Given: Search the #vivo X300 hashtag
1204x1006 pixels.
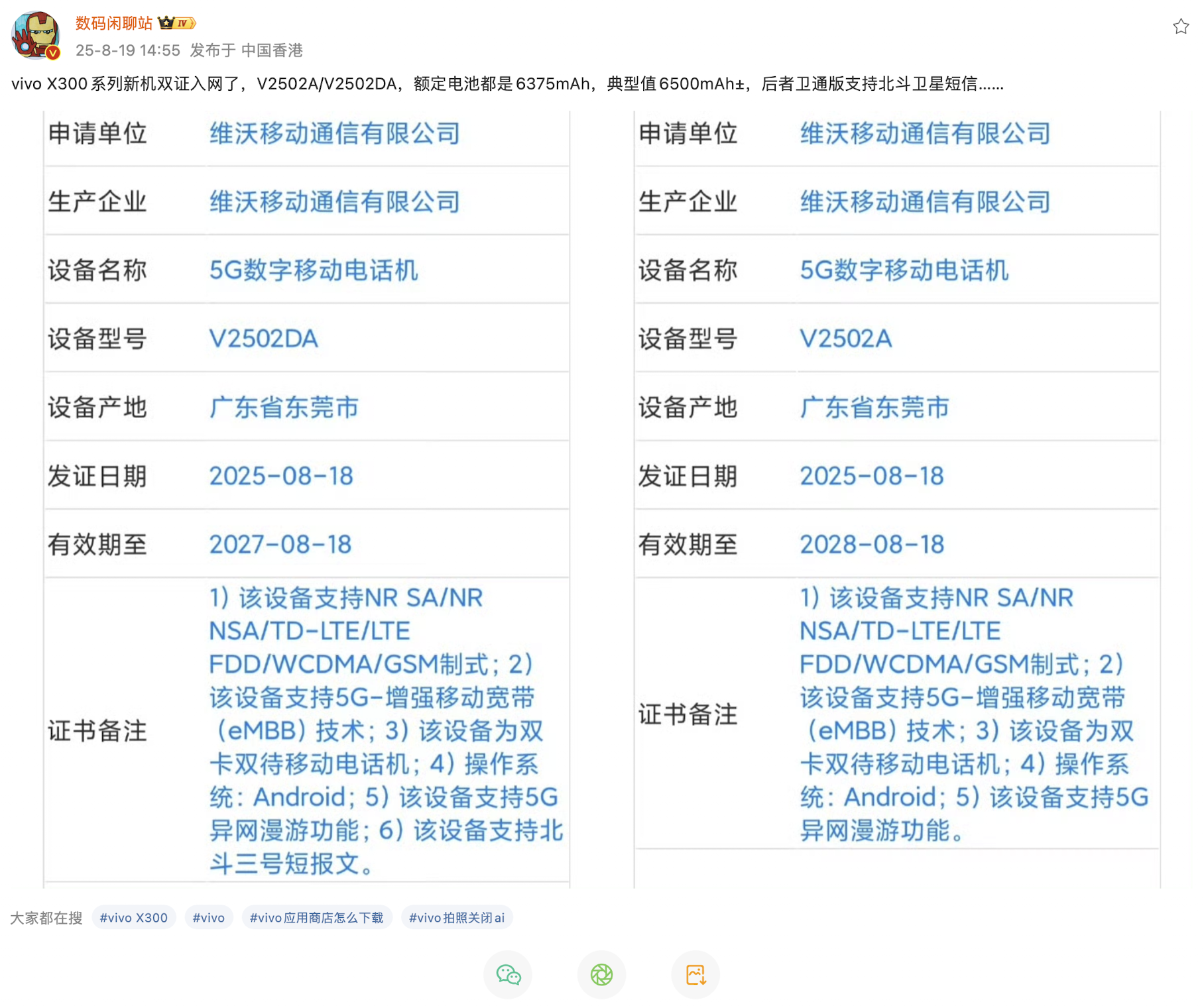Looking at the screenshot, I should click(x=134, y=917).
